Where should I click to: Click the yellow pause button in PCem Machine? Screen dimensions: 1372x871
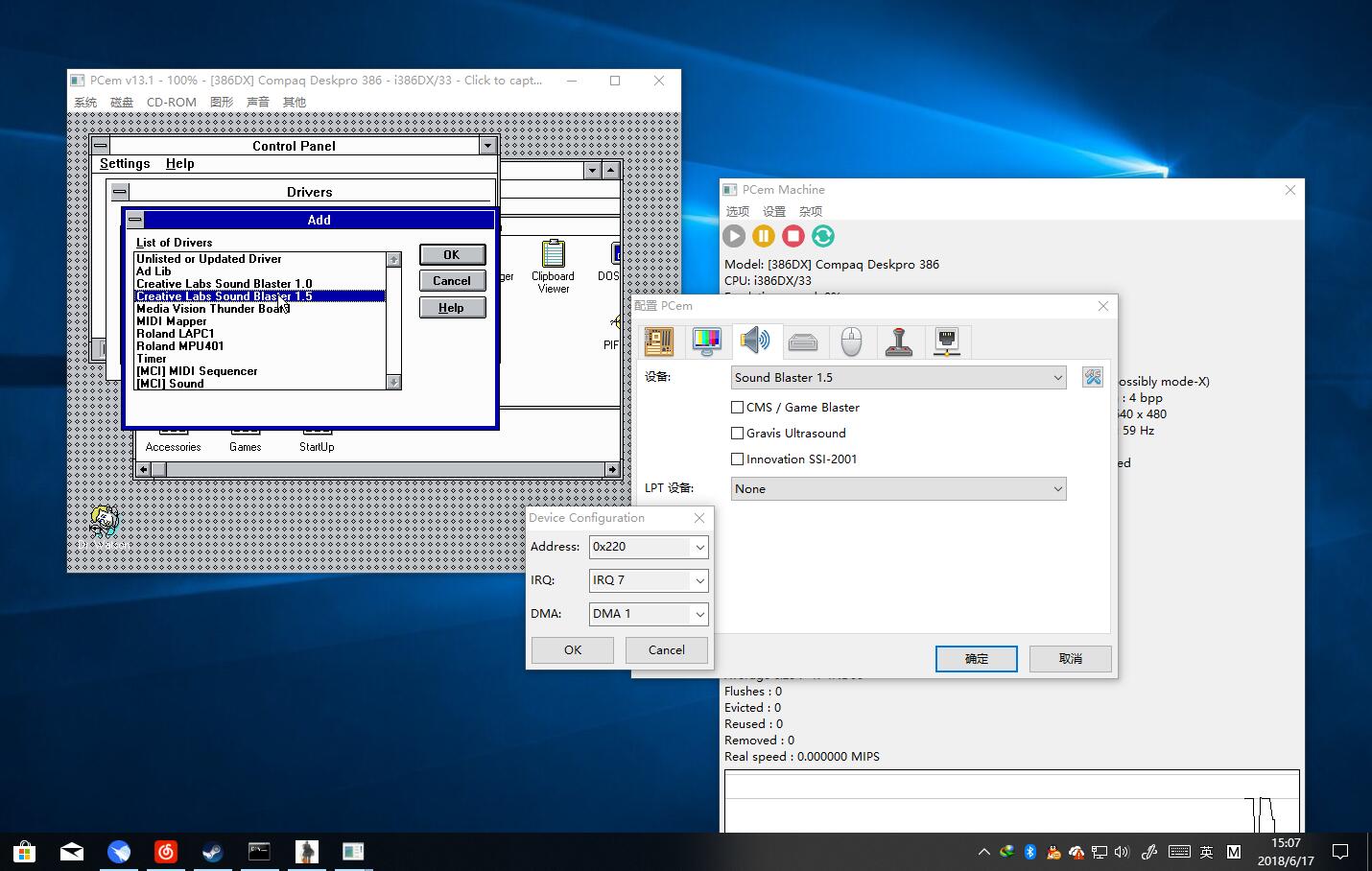(x=764, y=236)
